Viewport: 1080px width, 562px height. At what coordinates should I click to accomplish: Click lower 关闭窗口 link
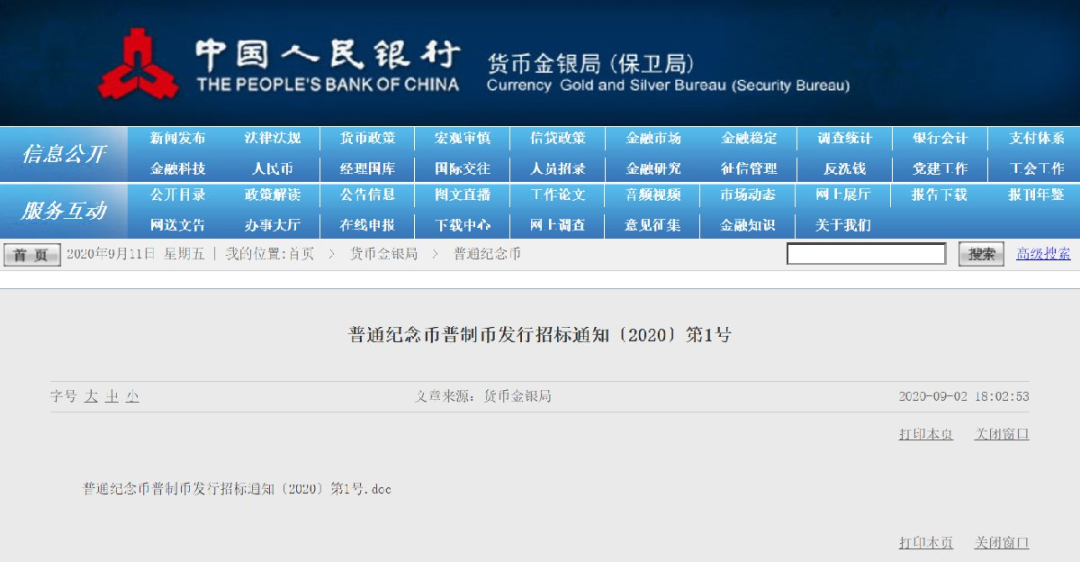click(x=1001, y=543)
